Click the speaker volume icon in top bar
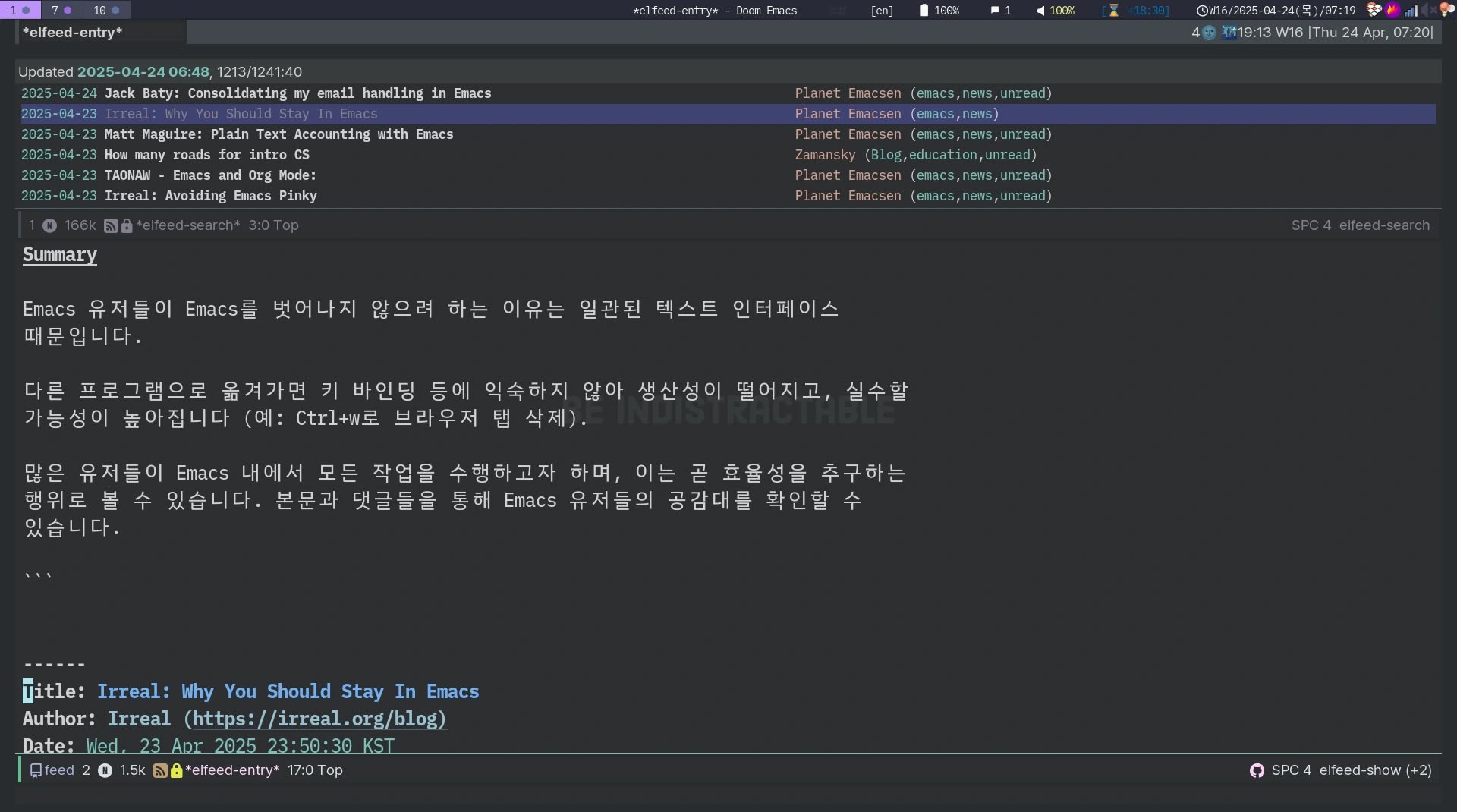1457x812 pixels. 1040,11
